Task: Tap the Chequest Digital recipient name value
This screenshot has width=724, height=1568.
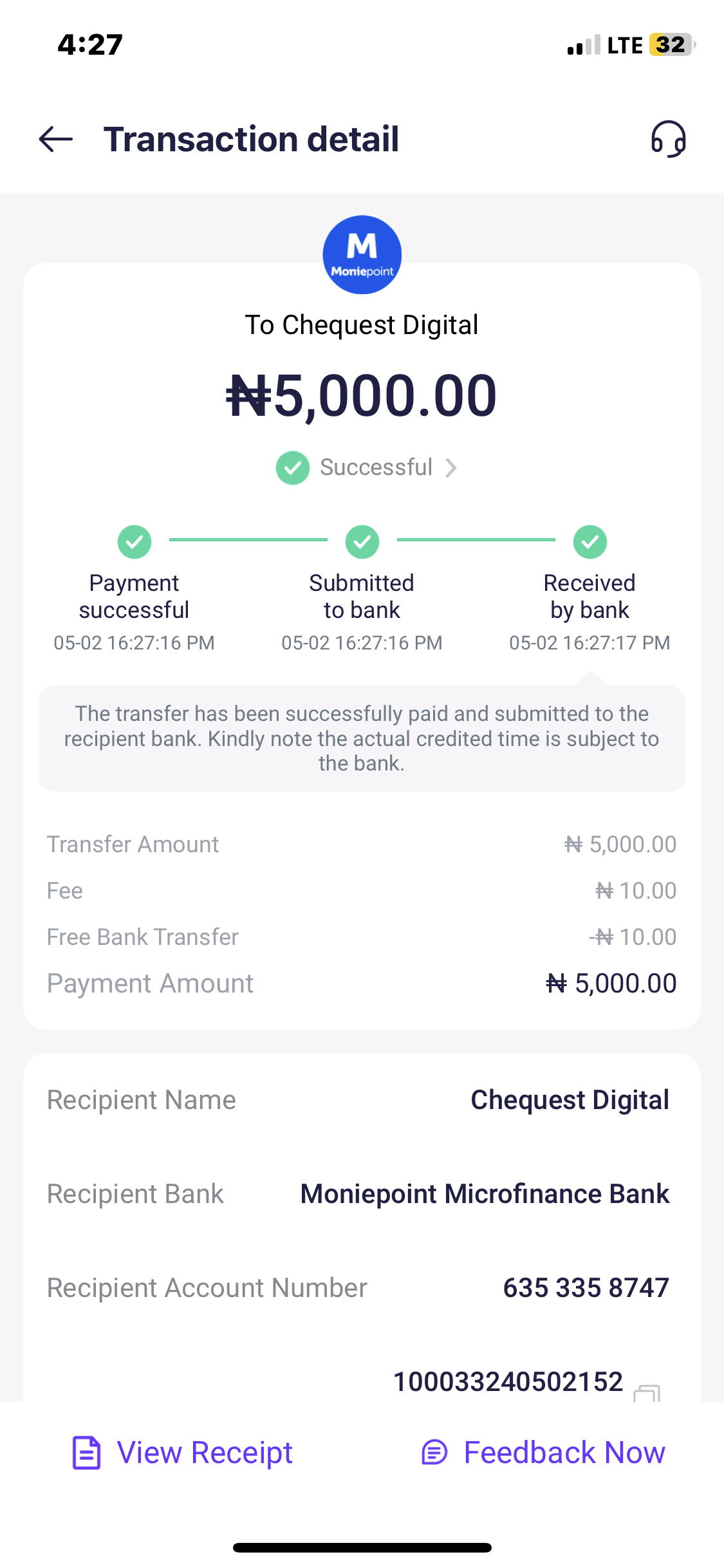Action: point(570,1100)
